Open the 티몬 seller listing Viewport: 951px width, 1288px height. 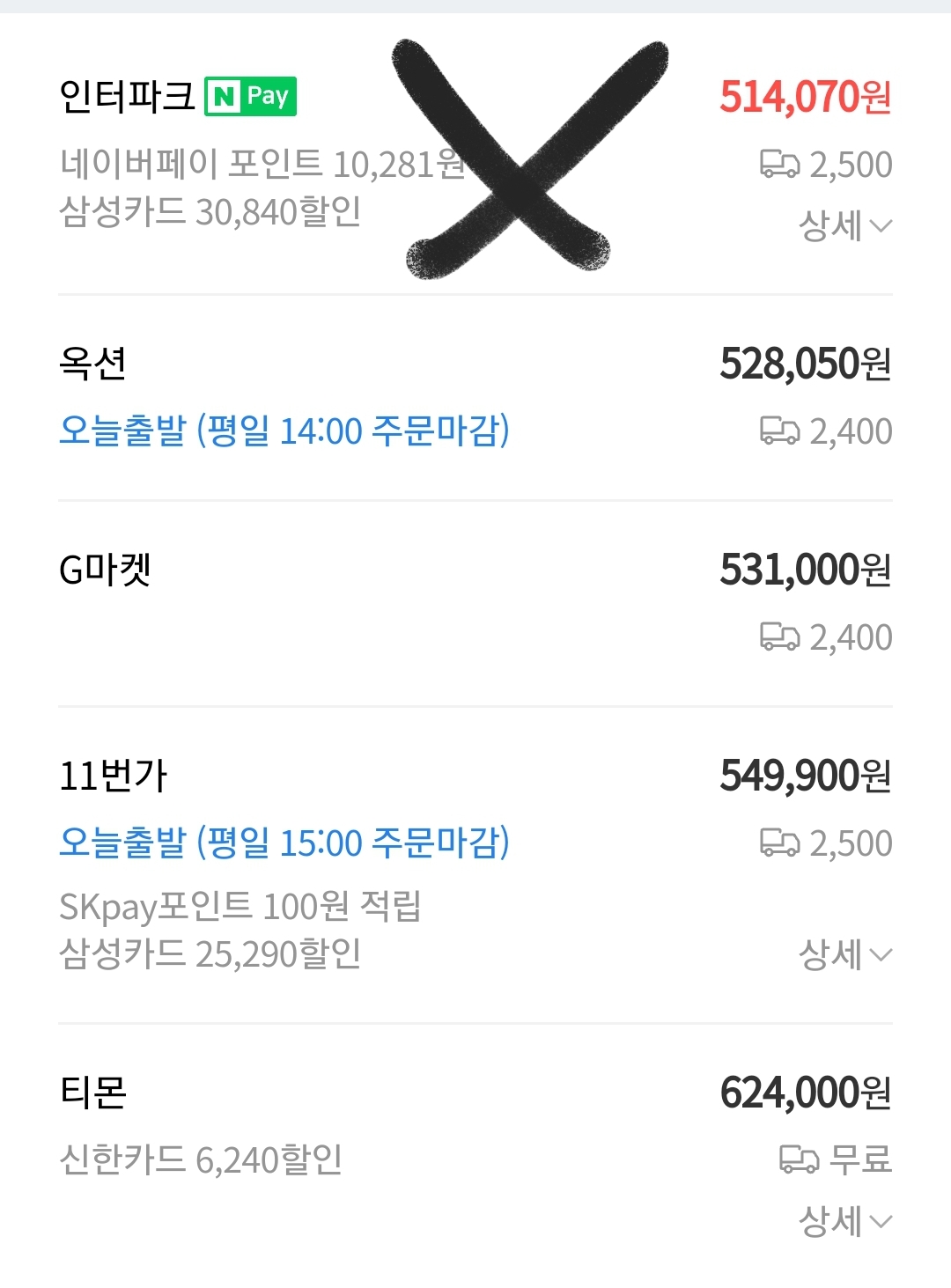coord(92,1093)
